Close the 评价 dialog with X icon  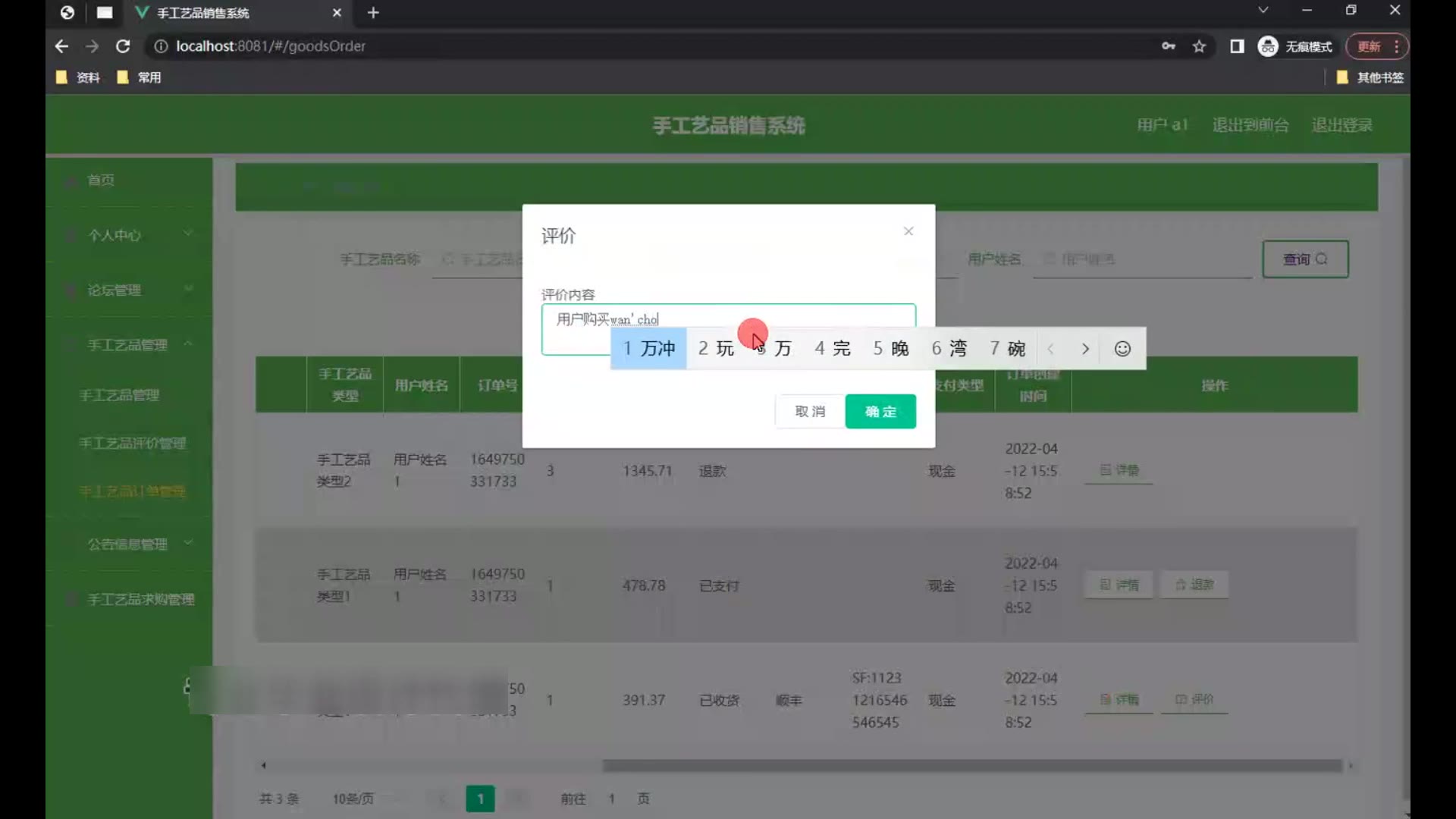click(x=908, y=231)
